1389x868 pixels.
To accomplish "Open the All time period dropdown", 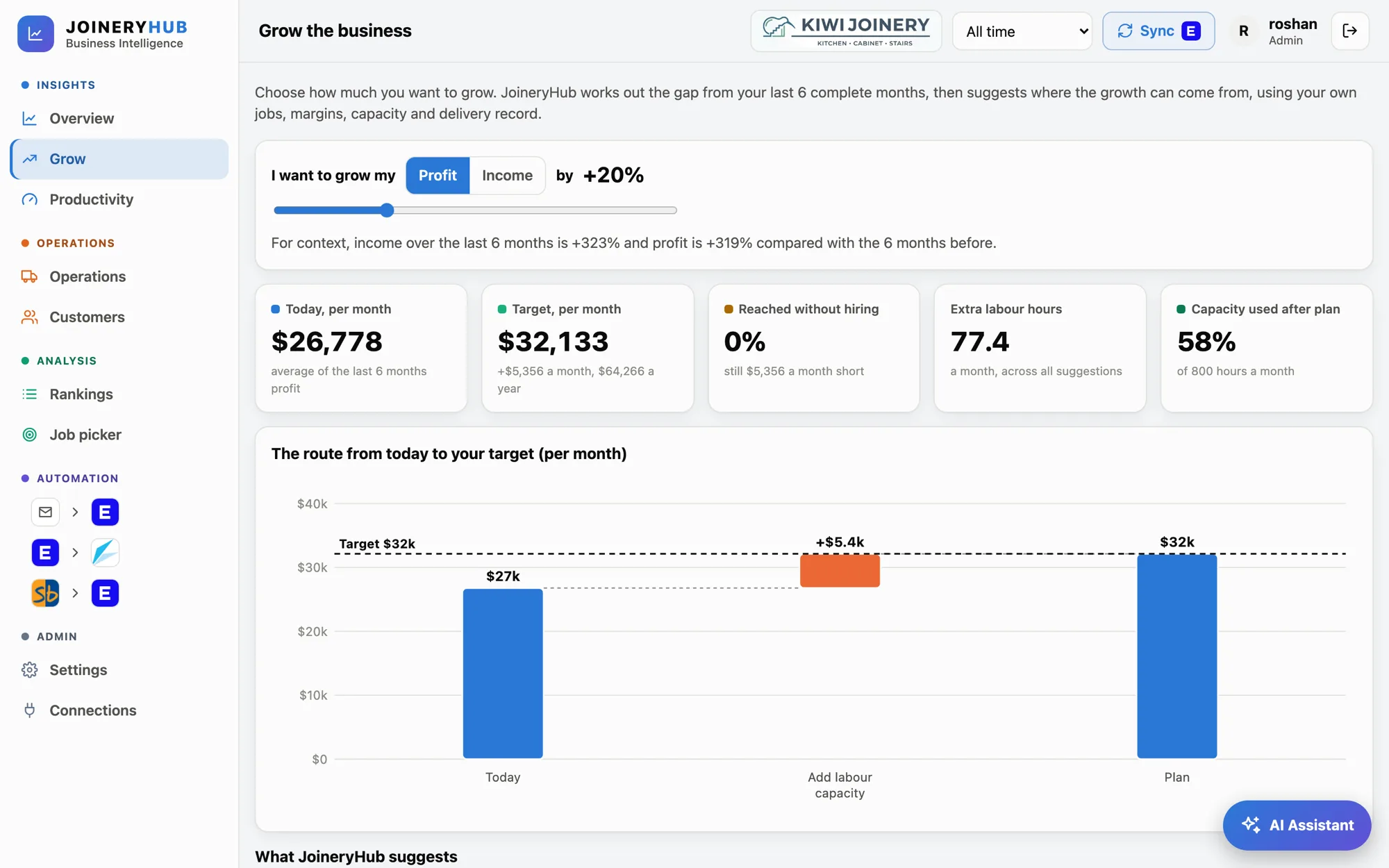I will click(1022, 31).
